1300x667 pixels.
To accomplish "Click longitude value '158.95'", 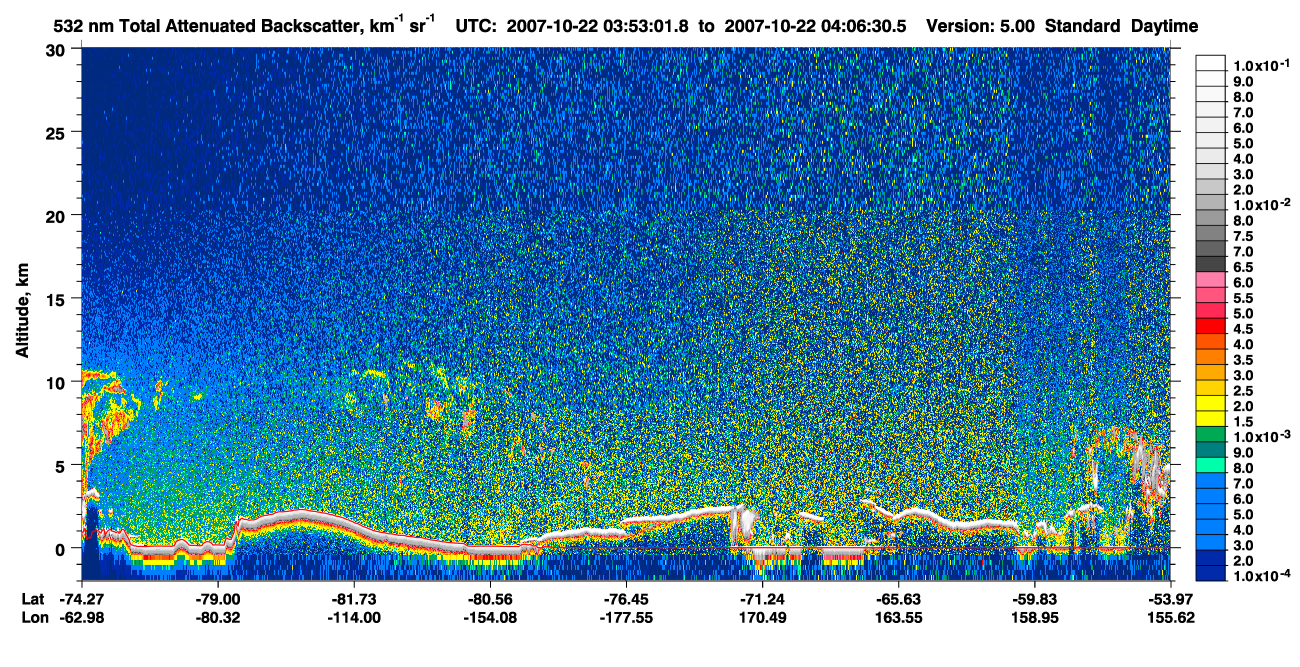I will [x=1034, y=618].
